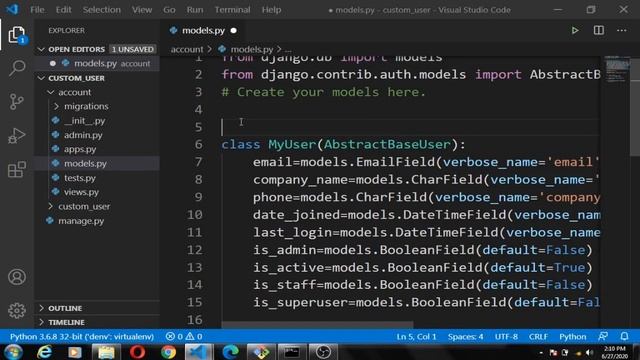Open OBS Studio from taskbar
The image size is (640, 360).
323,352
